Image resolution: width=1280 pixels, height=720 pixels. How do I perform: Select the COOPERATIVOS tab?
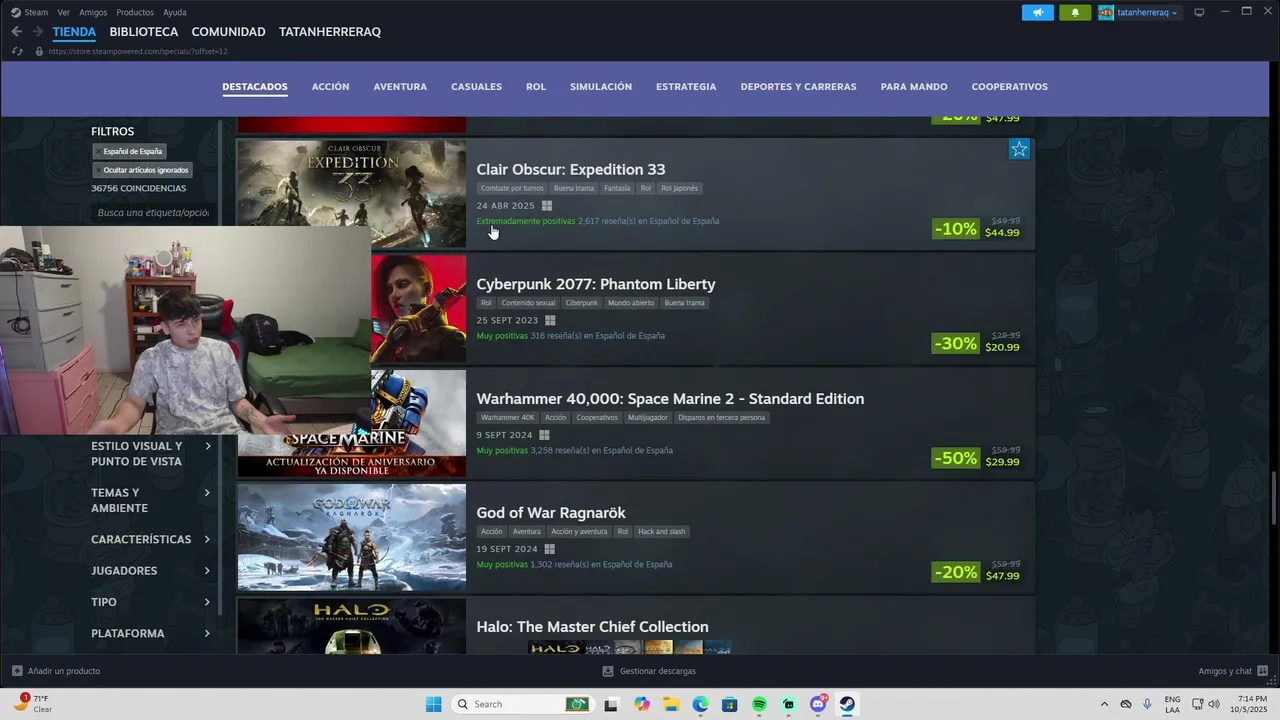point(1009,87)
